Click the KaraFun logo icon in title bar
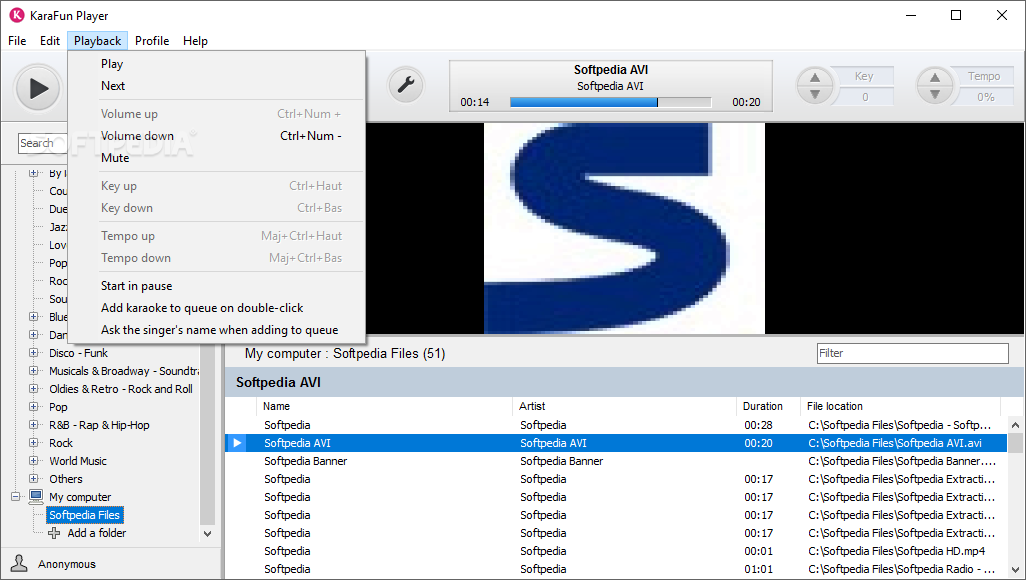This screenshot has width=1026, height=580. 16,15
